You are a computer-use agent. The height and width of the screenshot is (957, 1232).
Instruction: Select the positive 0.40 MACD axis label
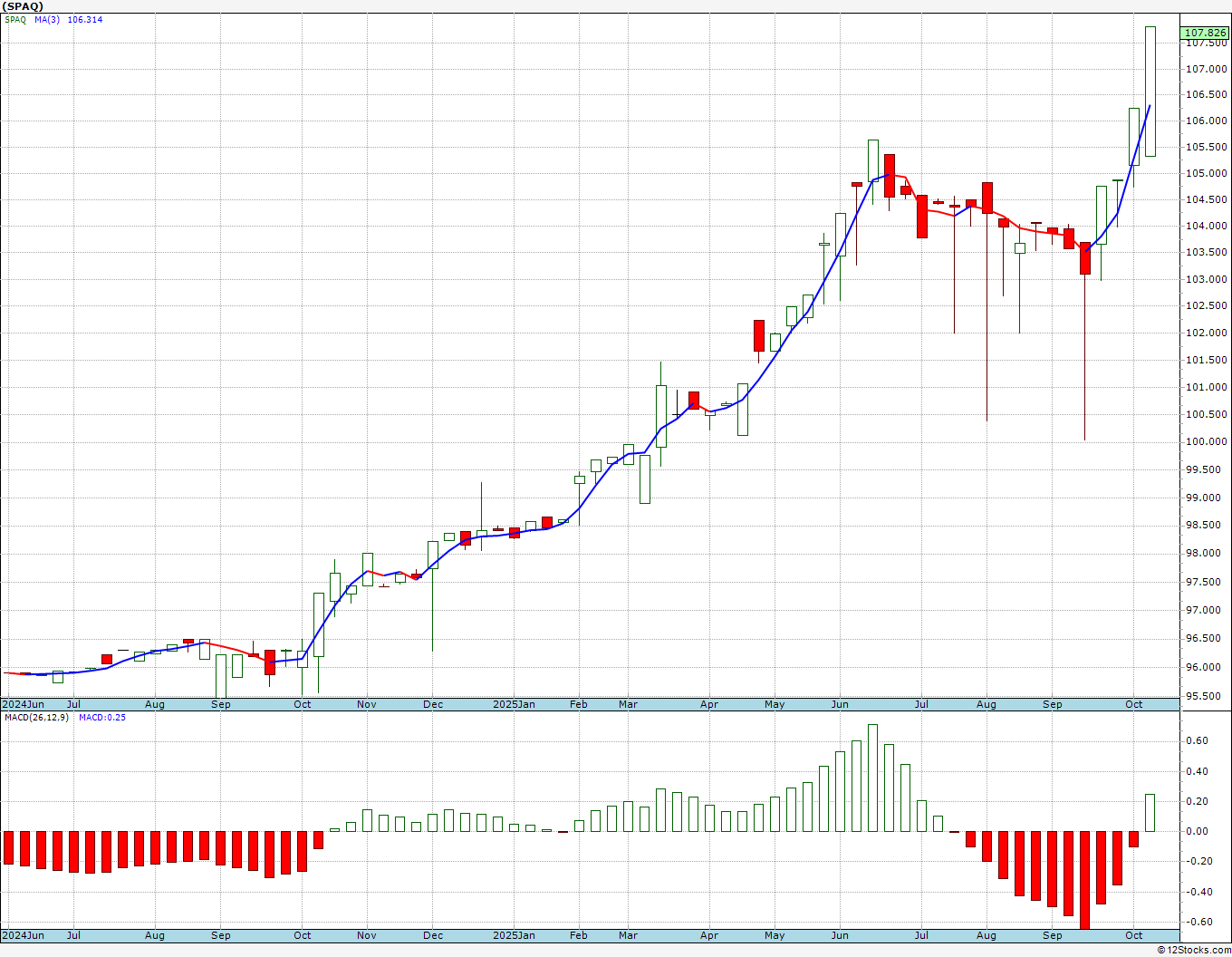pos(1197,771)
